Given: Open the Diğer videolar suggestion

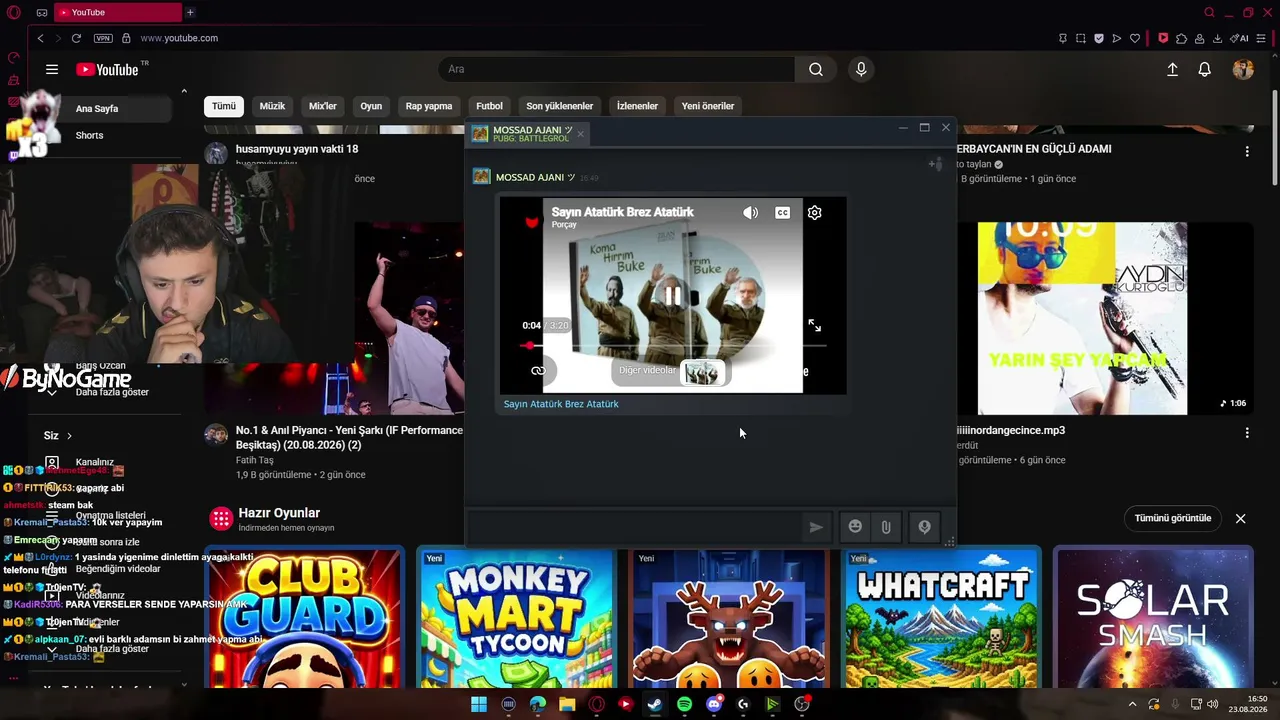Looking at the screenshot, I should click(x=671, y=372).
